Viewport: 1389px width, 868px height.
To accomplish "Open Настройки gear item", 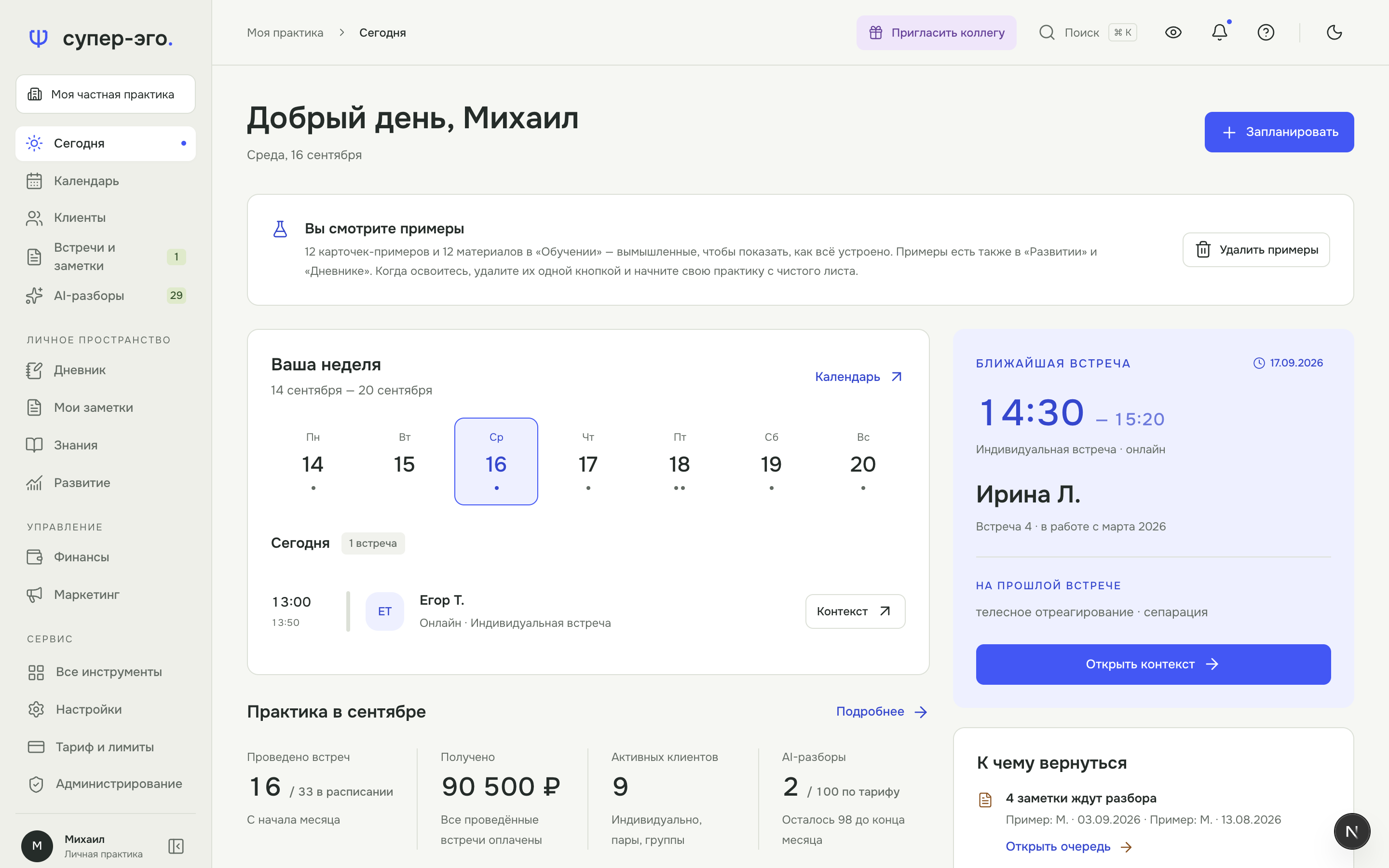I will point(106,709).
